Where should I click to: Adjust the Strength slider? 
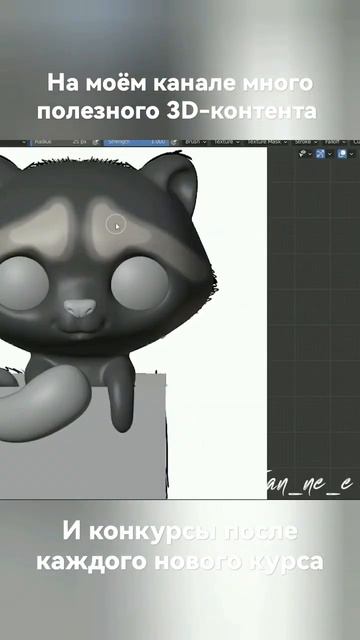[135, 142]
